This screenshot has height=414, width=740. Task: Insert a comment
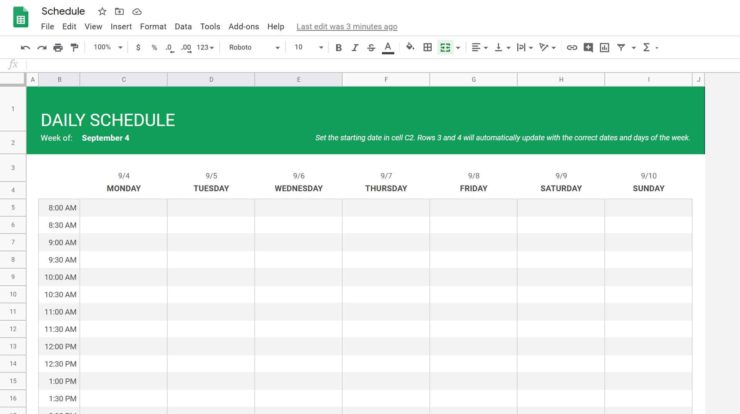click(588, 48)
